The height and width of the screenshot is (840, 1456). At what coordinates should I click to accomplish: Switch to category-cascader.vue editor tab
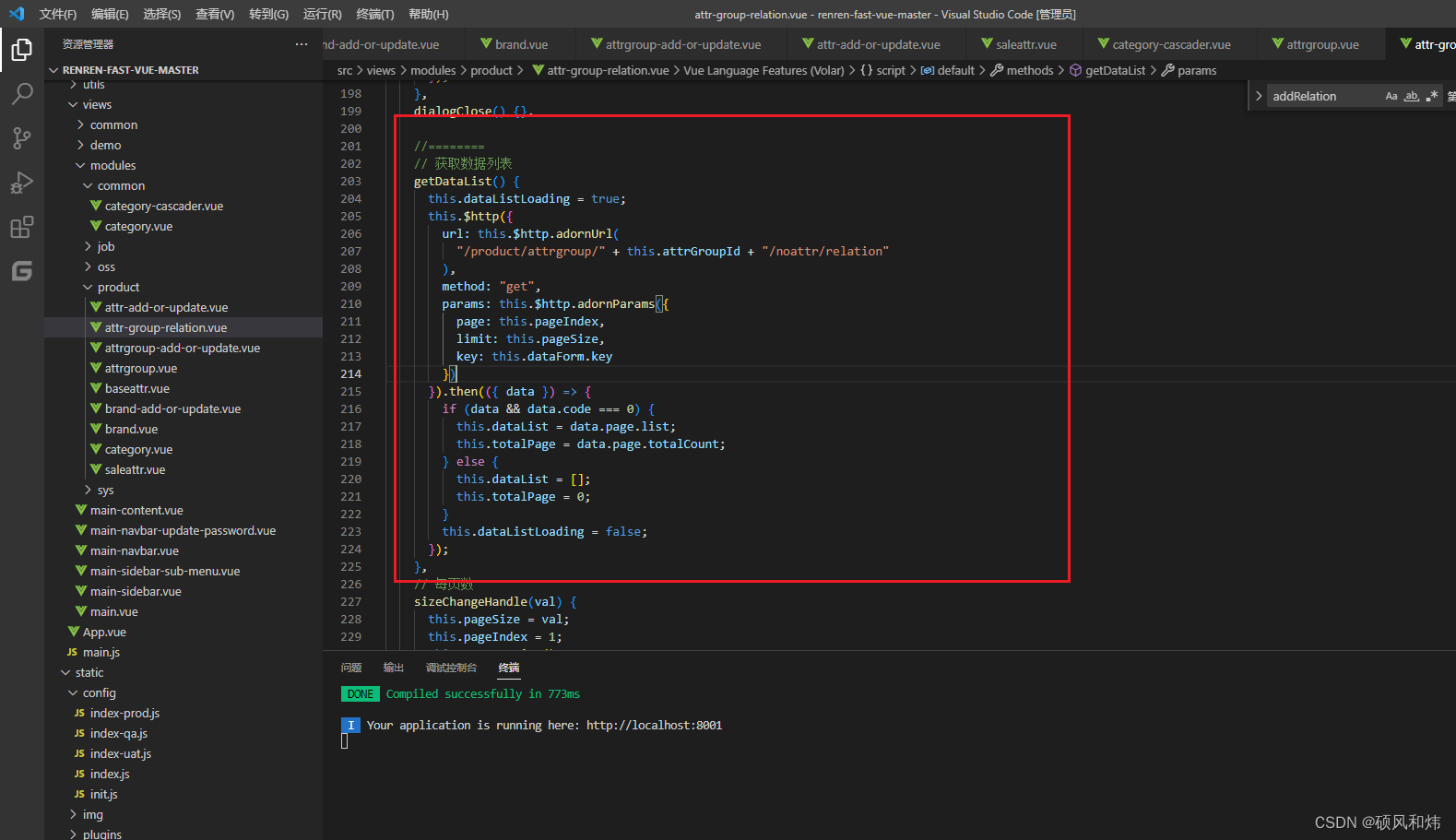(1171, 44)
